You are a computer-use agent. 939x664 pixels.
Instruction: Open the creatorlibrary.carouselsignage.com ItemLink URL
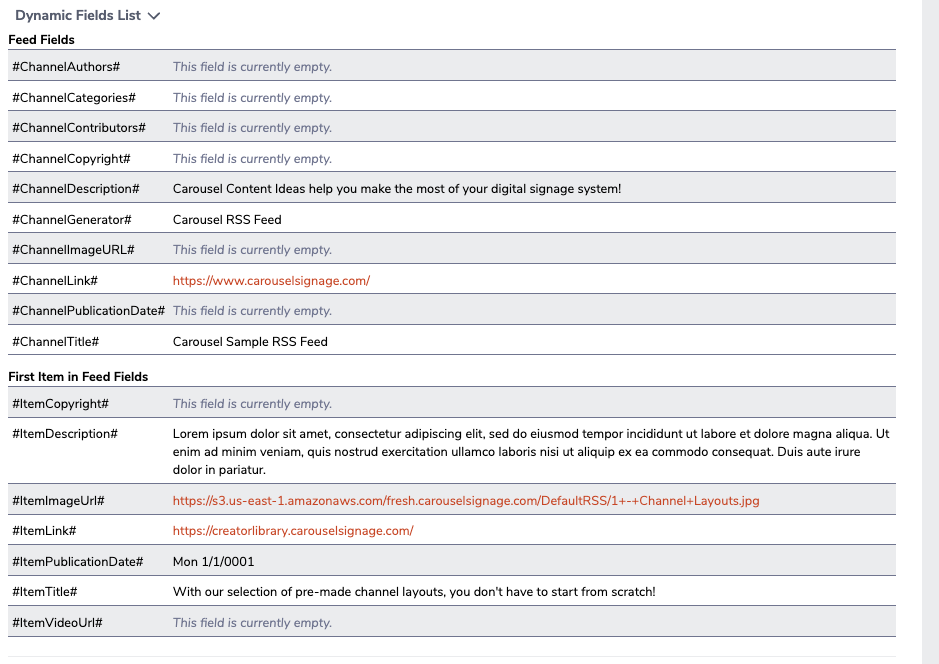pos(293,531)
